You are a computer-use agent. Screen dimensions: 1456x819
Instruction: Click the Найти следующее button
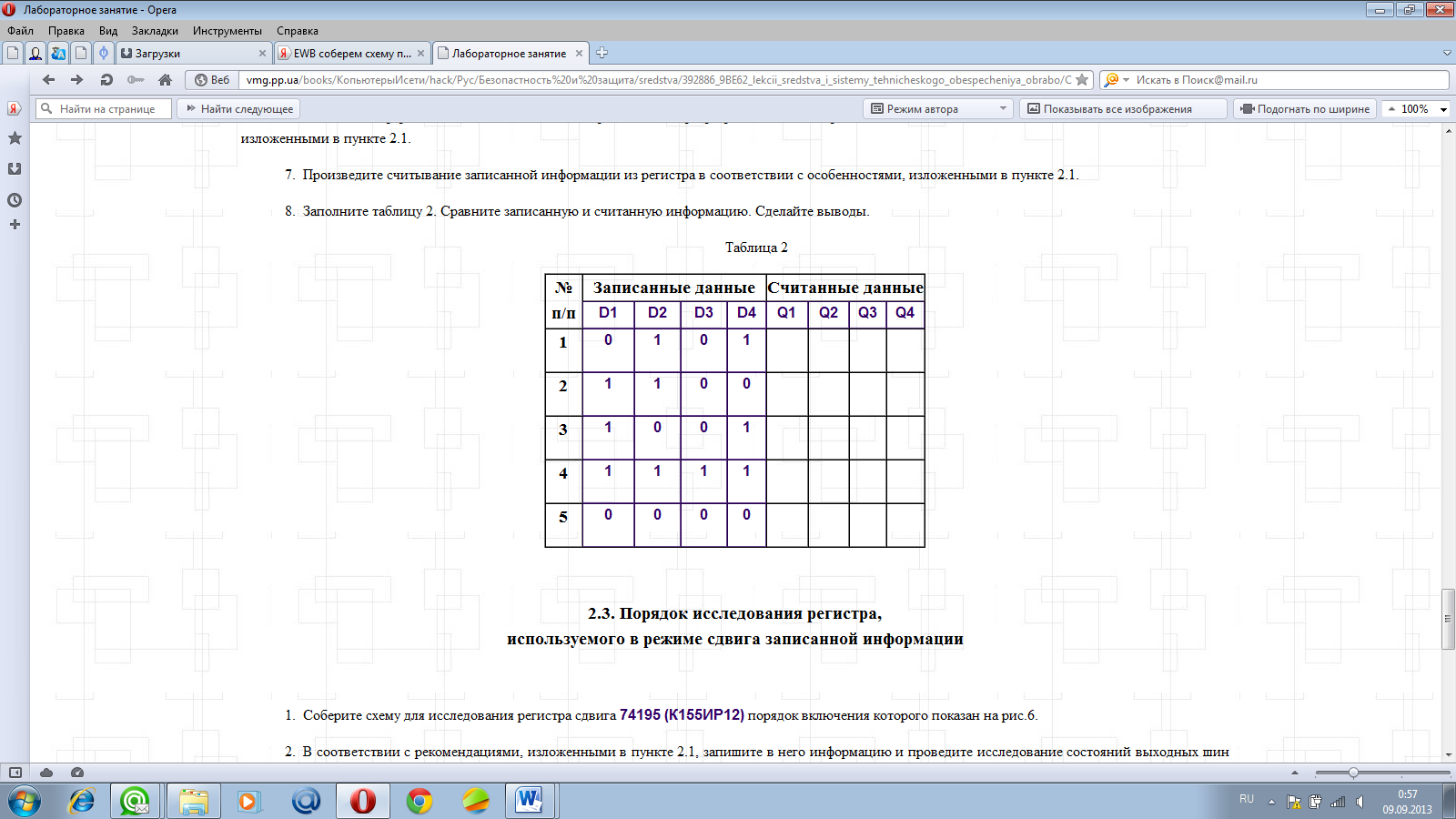click(239, 109)
